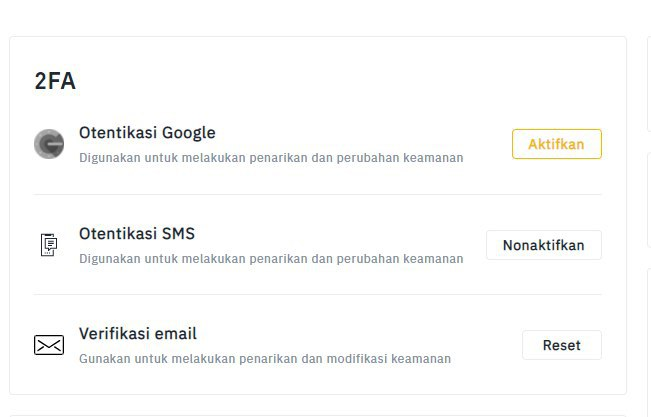The image size is (651, 417).
Task: Click the description under Otentikasi Google
Action: [x=271, y=158]
